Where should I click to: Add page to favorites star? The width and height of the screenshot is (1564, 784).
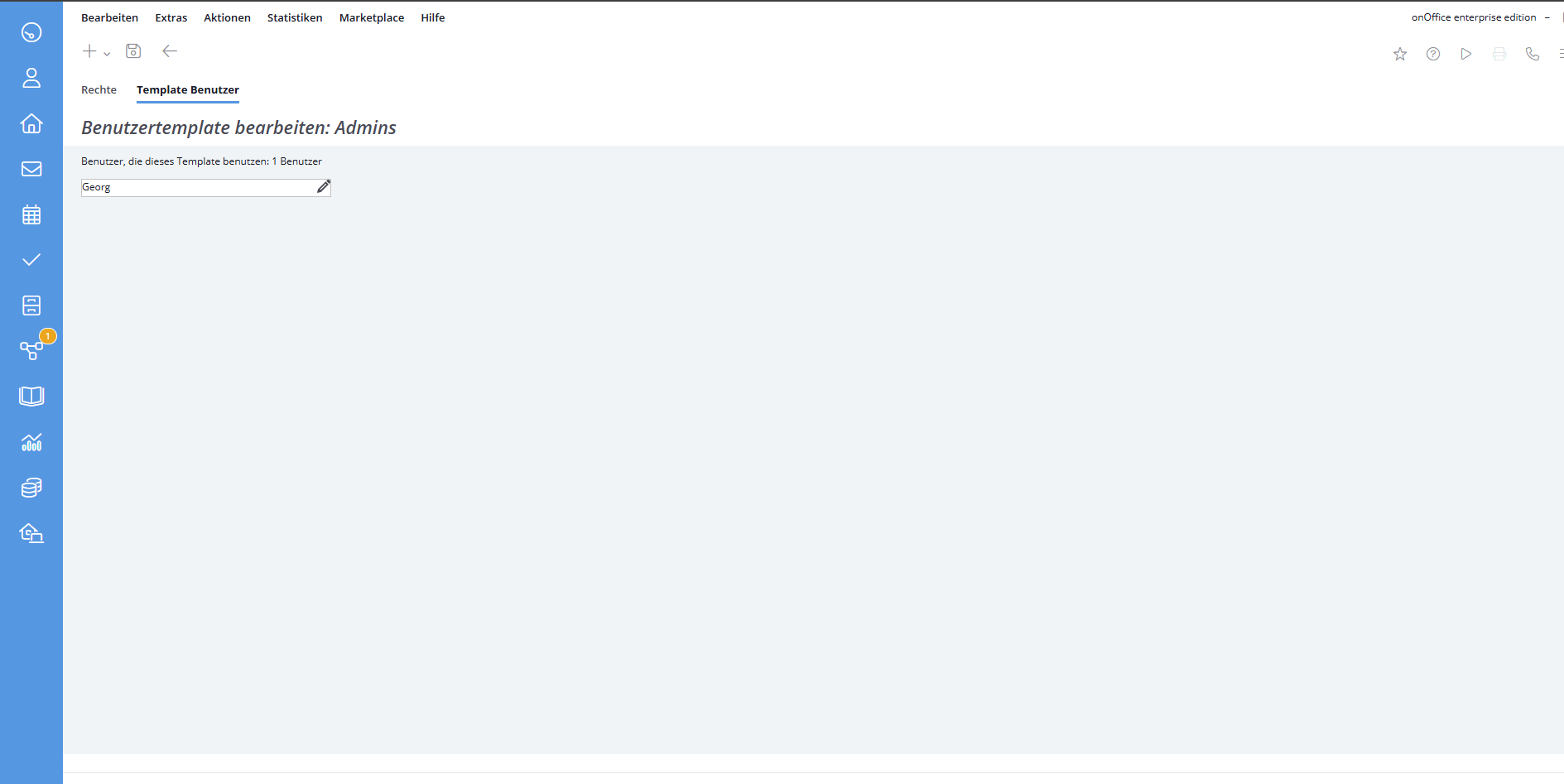(1400, 54)
